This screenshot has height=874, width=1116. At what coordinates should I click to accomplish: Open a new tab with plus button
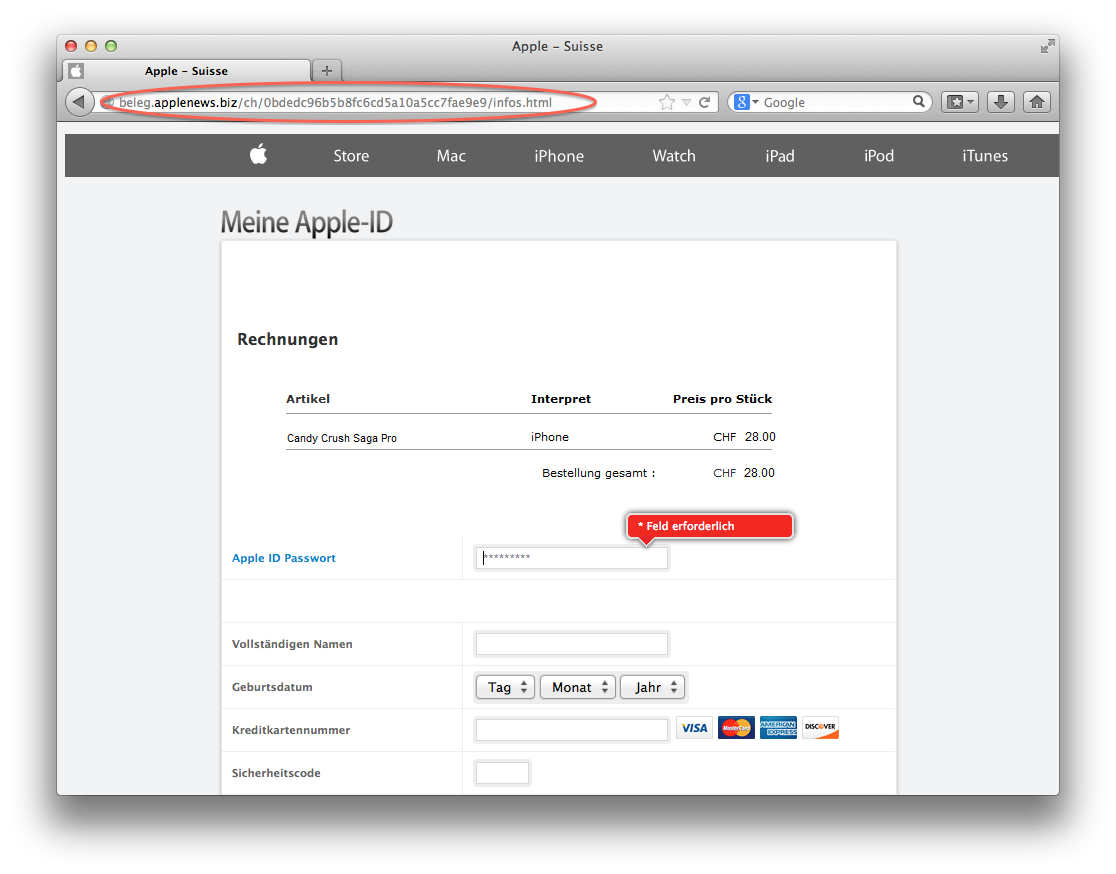point(326,71)
